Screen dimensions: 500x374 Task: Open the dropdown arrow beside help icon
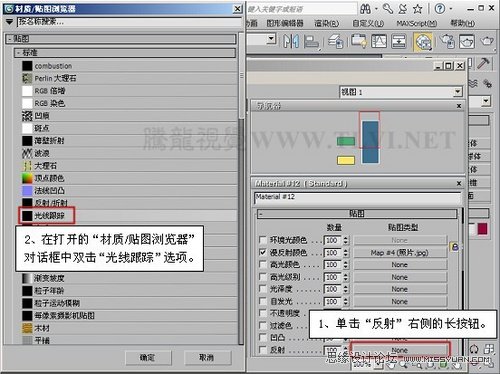pos(451,9)
